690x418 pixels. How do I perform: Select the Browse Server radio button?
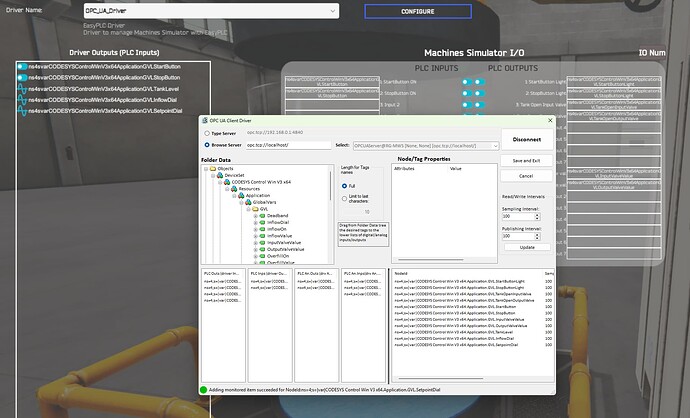pos(207,145)
